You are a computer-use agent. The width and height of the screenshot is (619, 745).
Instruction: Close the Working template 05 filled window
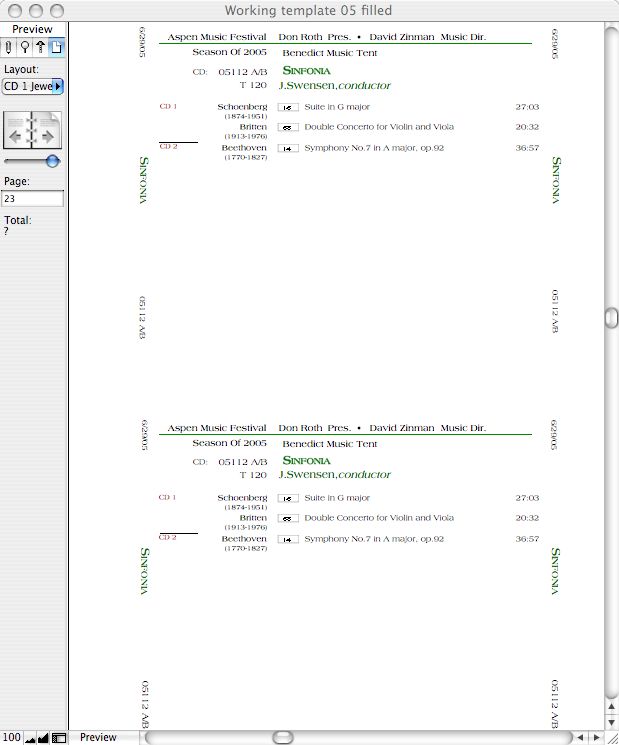click(x=15, y=10)
